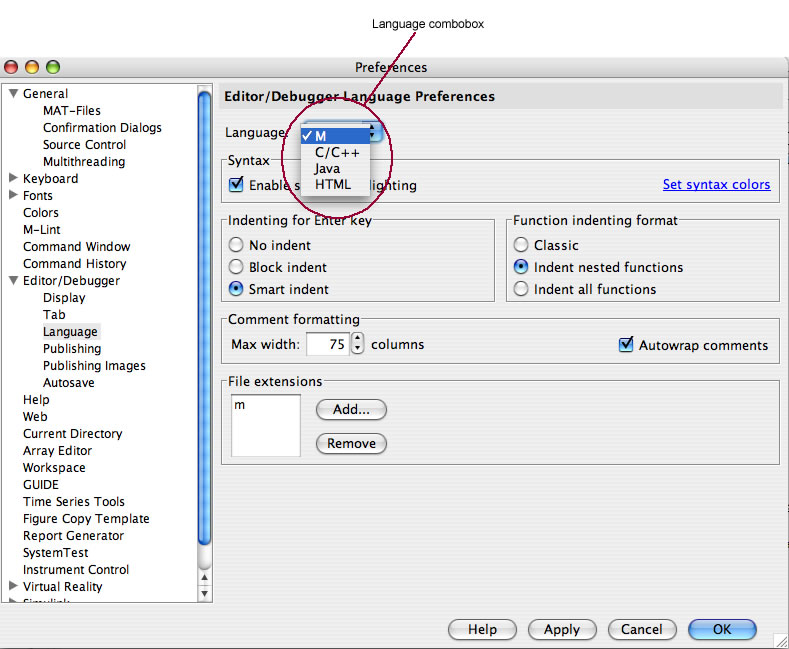Click the Max width stepper arrows
The height and width of the screenshot is (649, 789).
pyautogui.click(x=358, y=344)
